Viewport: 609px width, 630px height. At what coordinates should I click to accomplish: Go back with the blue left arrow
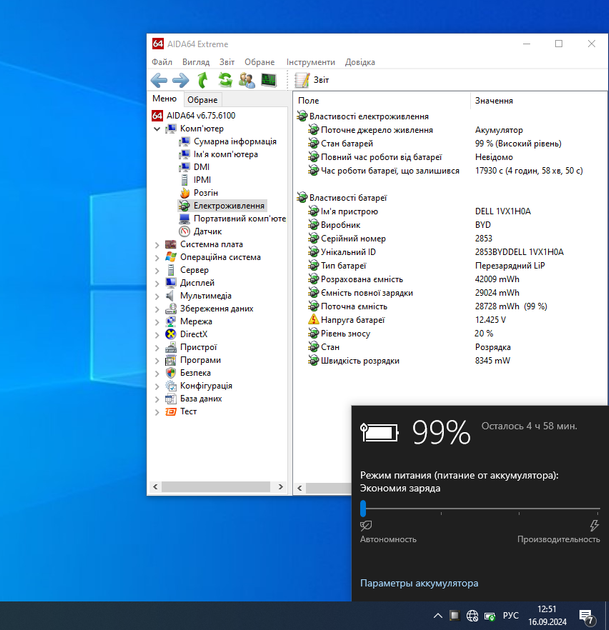159,80
